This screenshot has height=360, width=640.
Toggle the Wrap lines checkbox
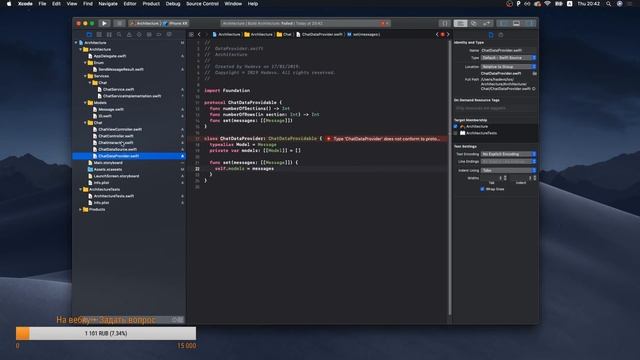482,189
